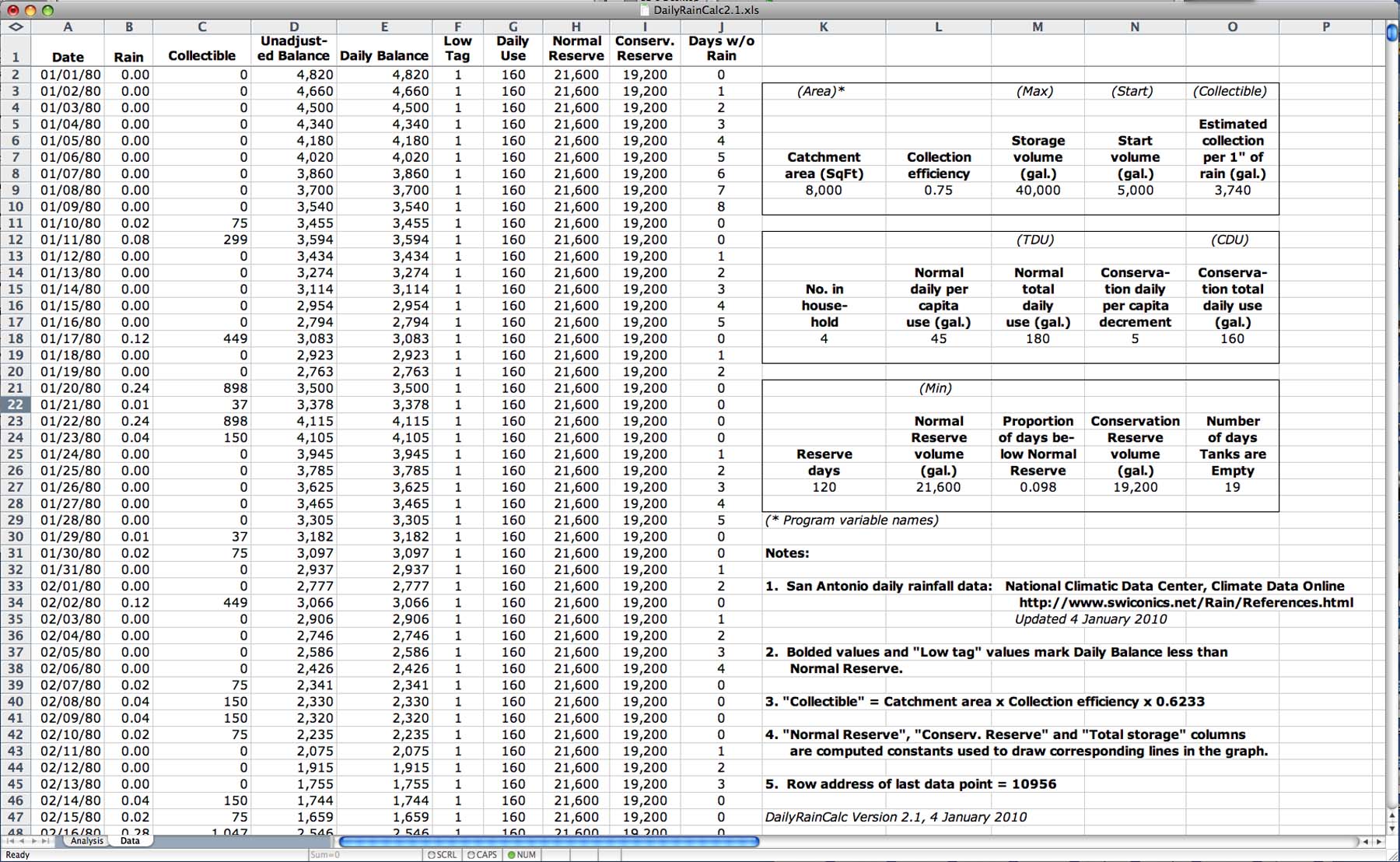Click the blue vertical scrollbar thumb

pyautogui.click(x=1392, y=33)
